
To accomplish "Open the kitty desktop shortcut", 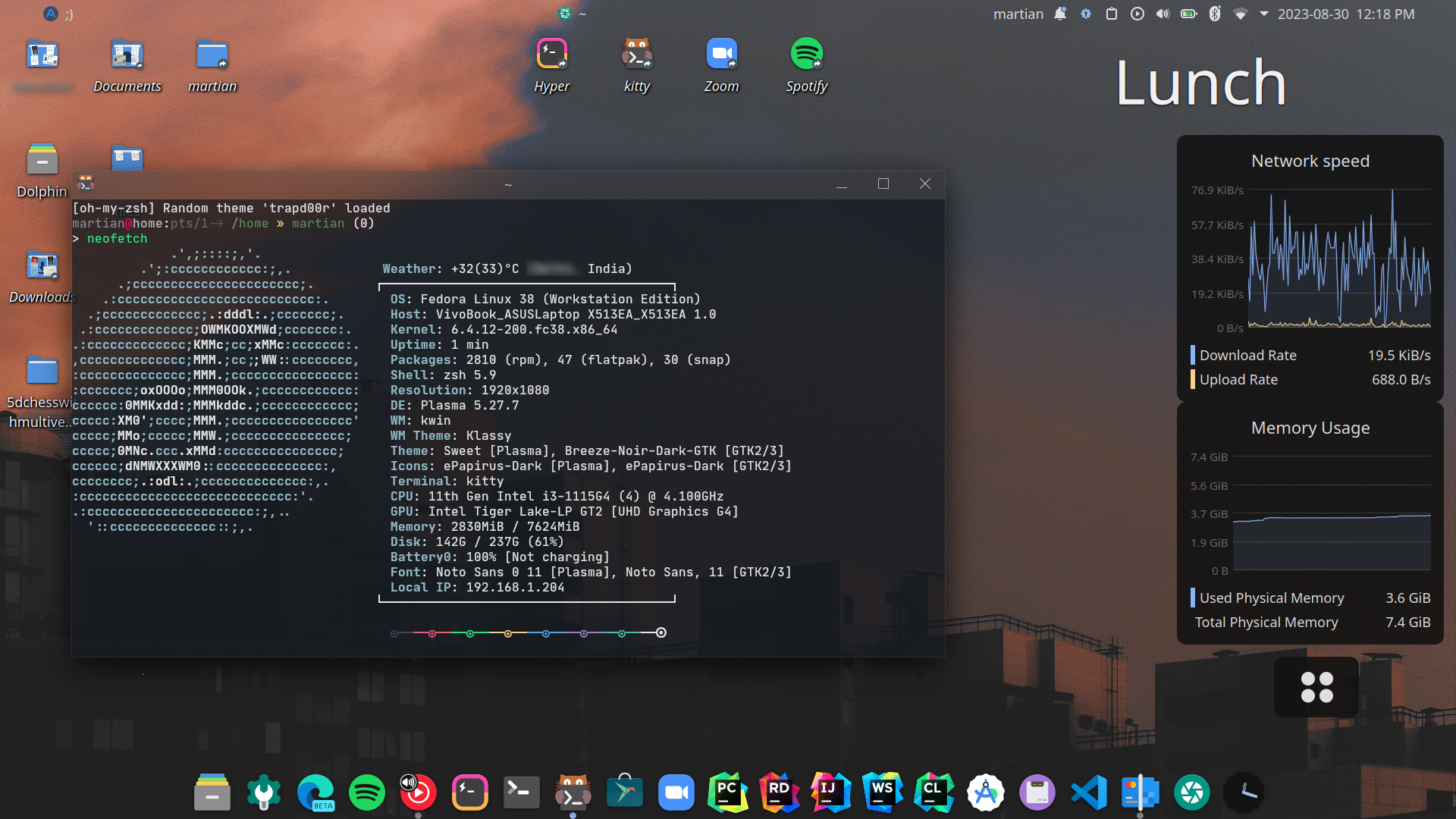I will pos(637,65).
